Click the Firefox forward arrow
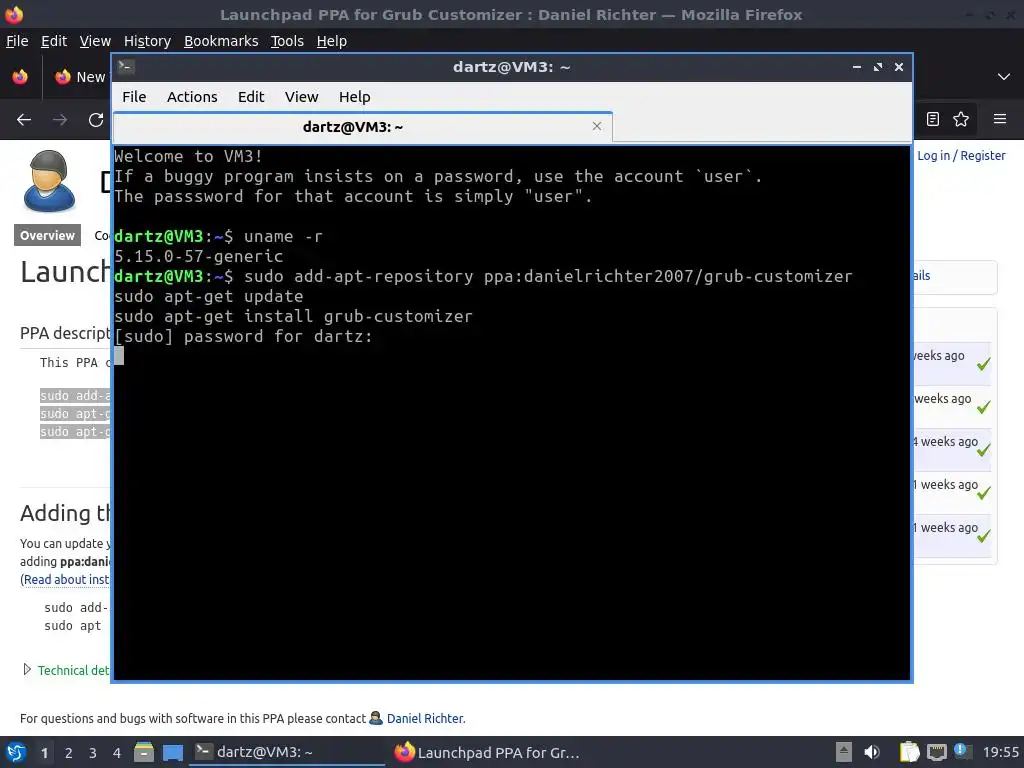1024x768 pixels. [x=60, y=120]
